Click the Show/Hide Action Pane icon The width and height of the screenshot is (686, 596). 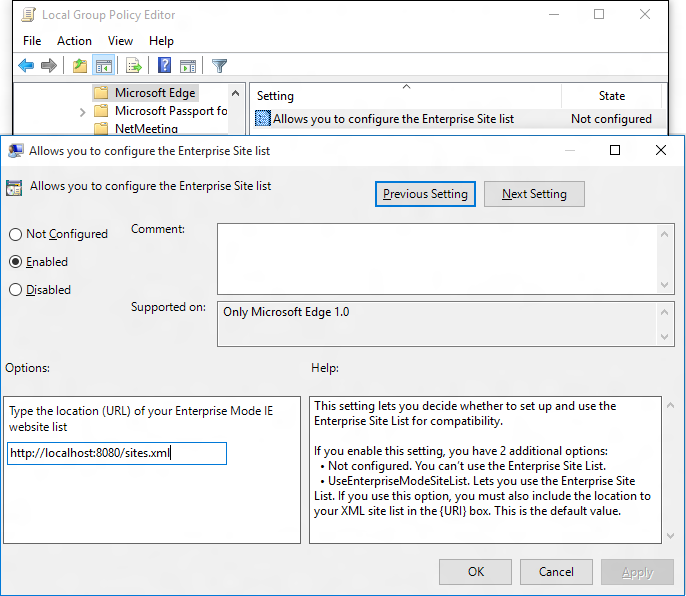click(x=188, y=66)
